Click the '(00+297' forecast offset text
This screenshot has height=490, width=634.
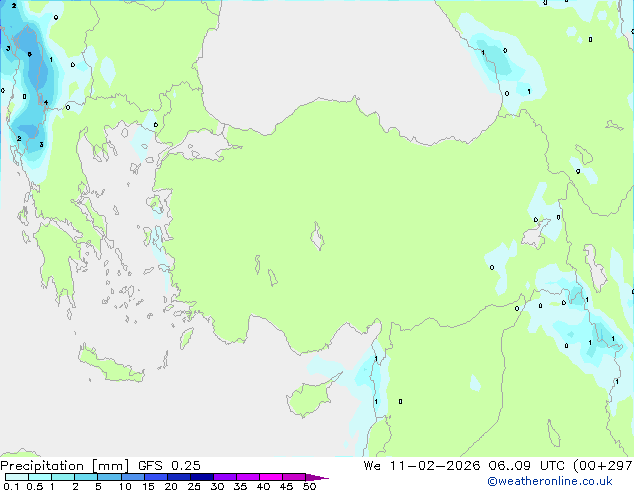(602, 466)
